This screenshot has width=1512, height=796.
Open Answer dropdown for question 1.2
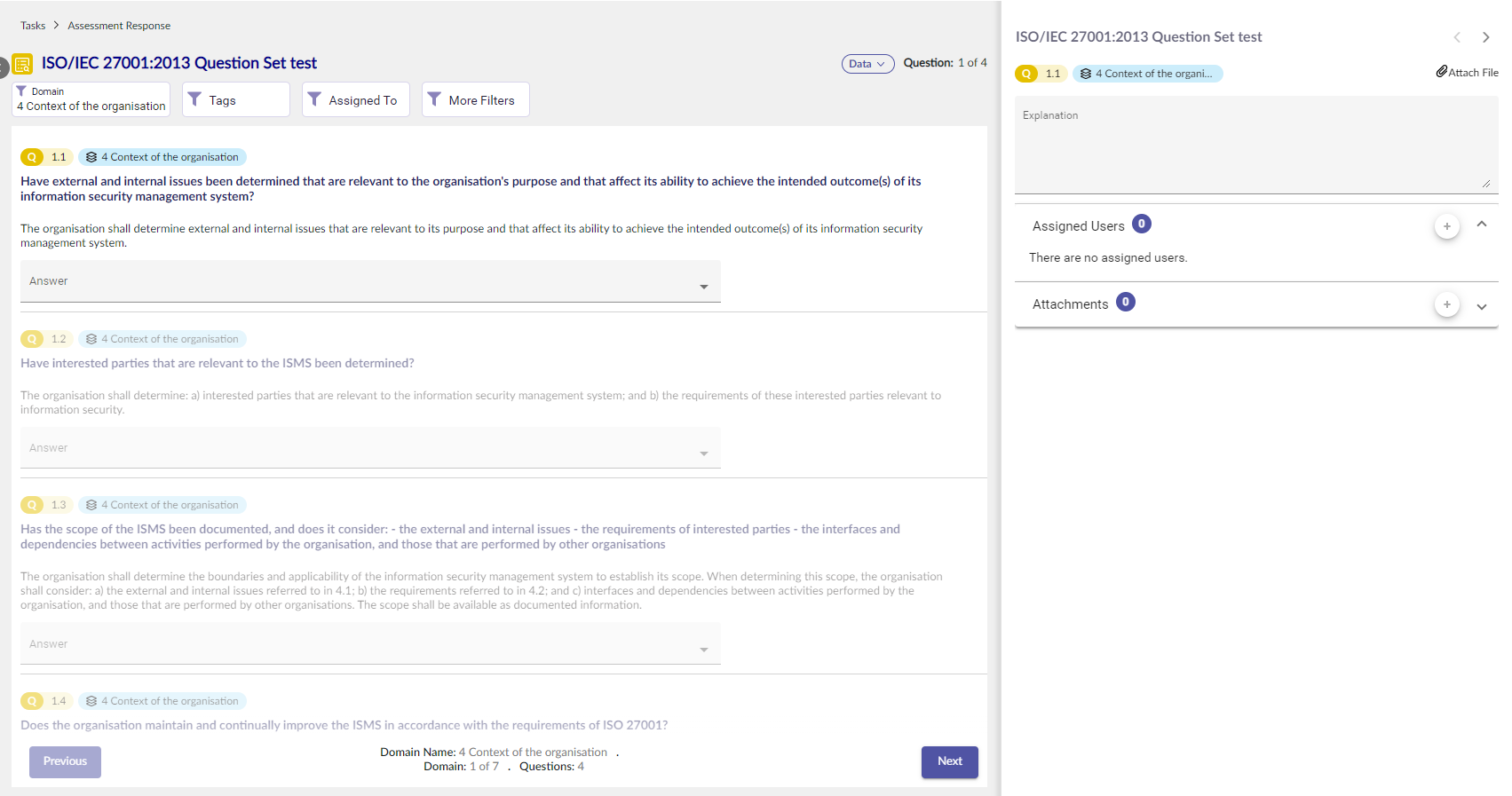[x=370, y=448]
